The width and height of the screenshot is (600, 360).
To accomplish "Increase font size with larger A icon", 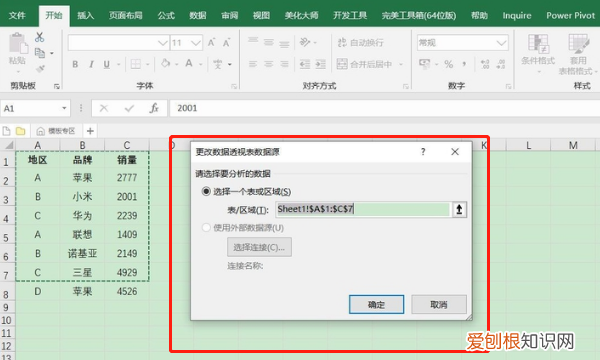I will coord(211,42).
